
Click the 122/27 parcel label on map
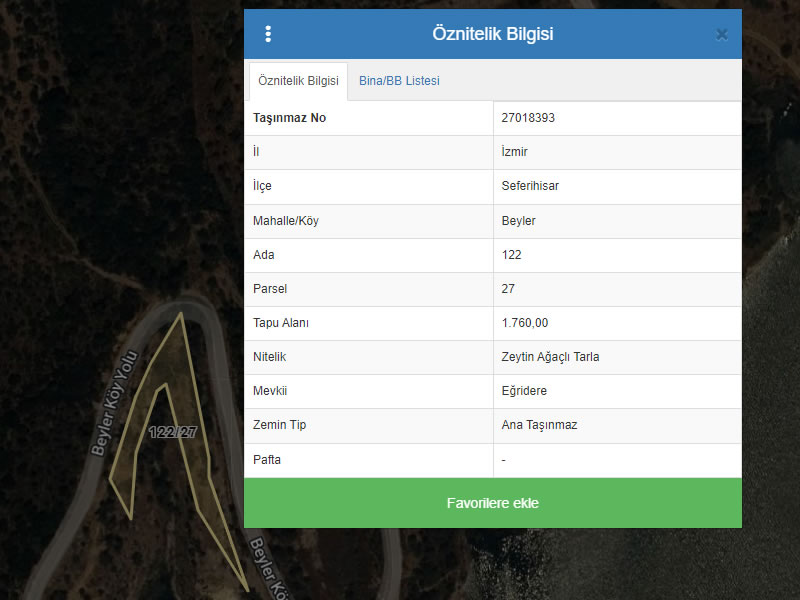tap(171, 432)
